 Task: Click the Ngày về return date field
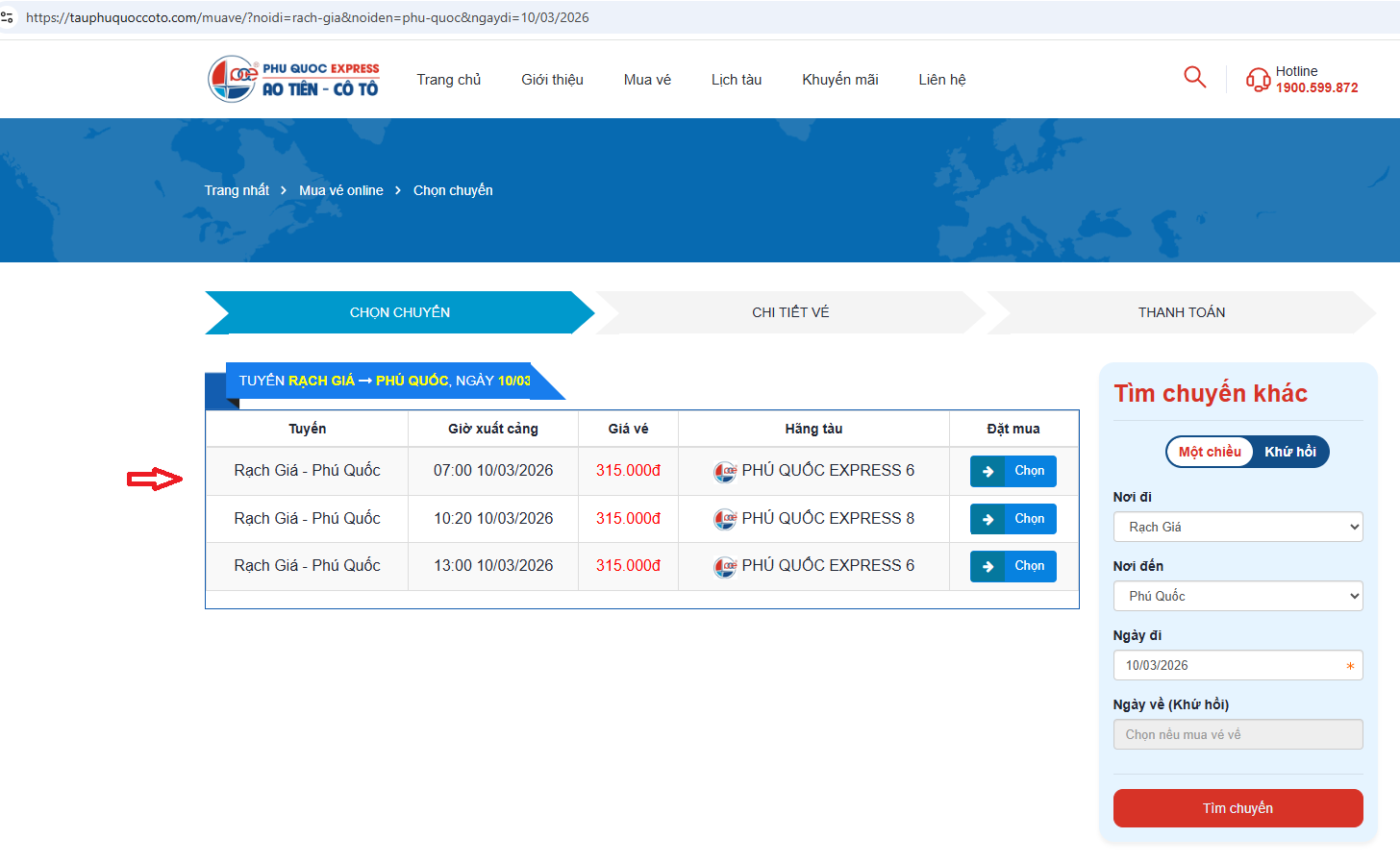click(1237, 734)
